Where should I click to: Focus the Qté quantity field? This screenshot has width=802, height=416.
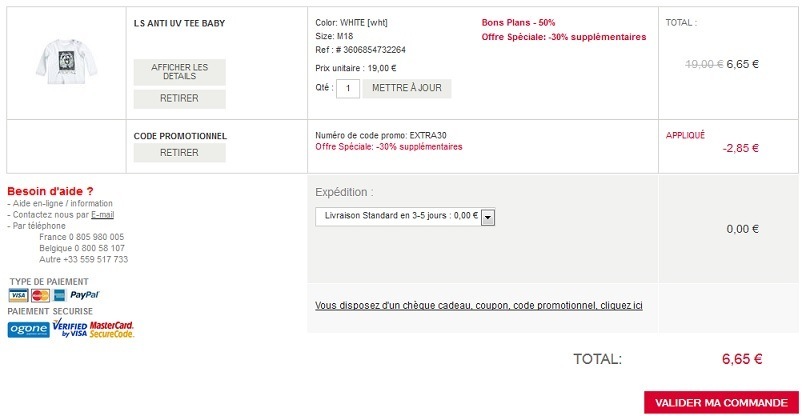(348, 88)
